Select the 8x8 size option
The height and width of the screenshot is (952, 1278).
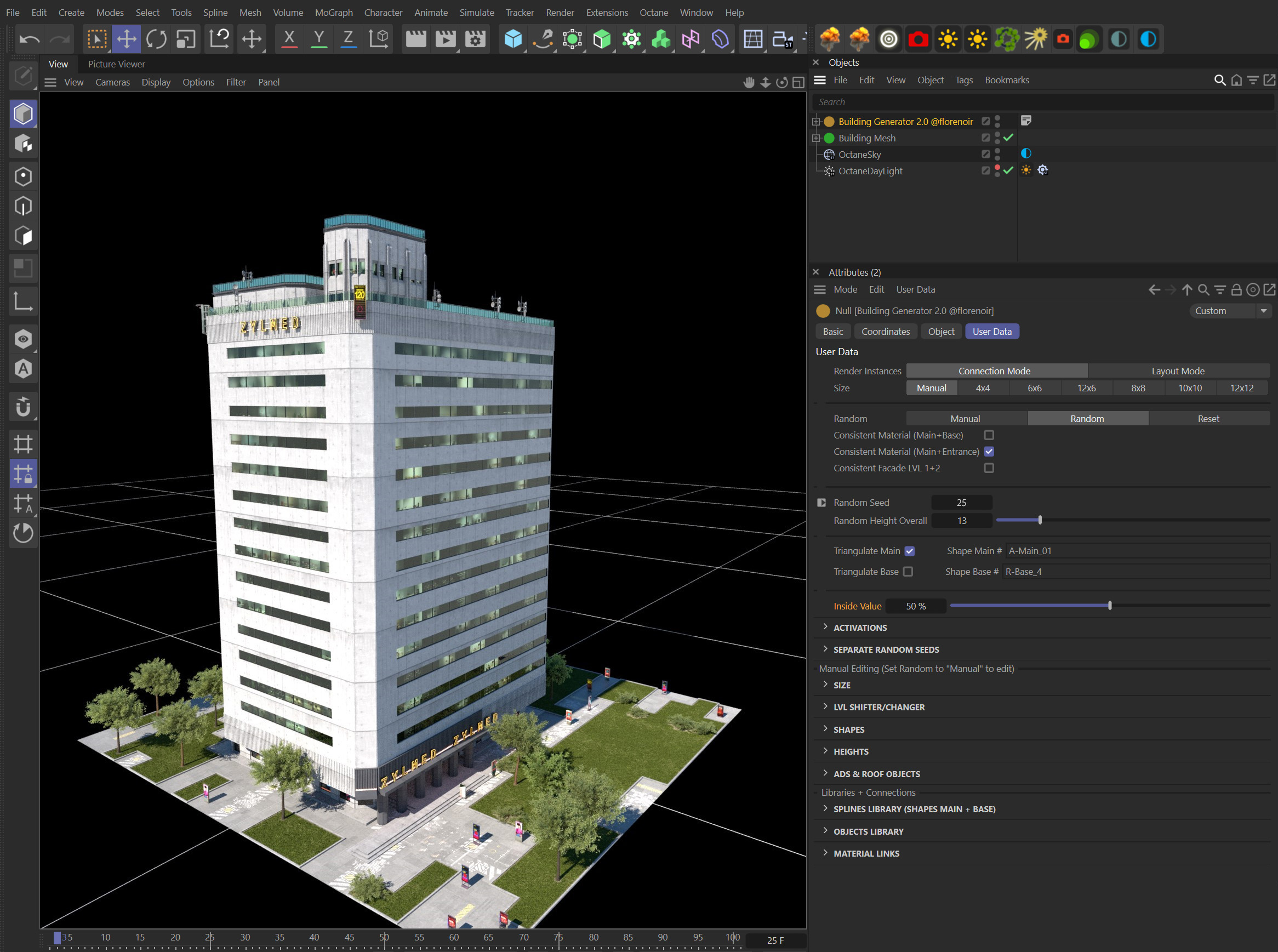click(1138, 388)
